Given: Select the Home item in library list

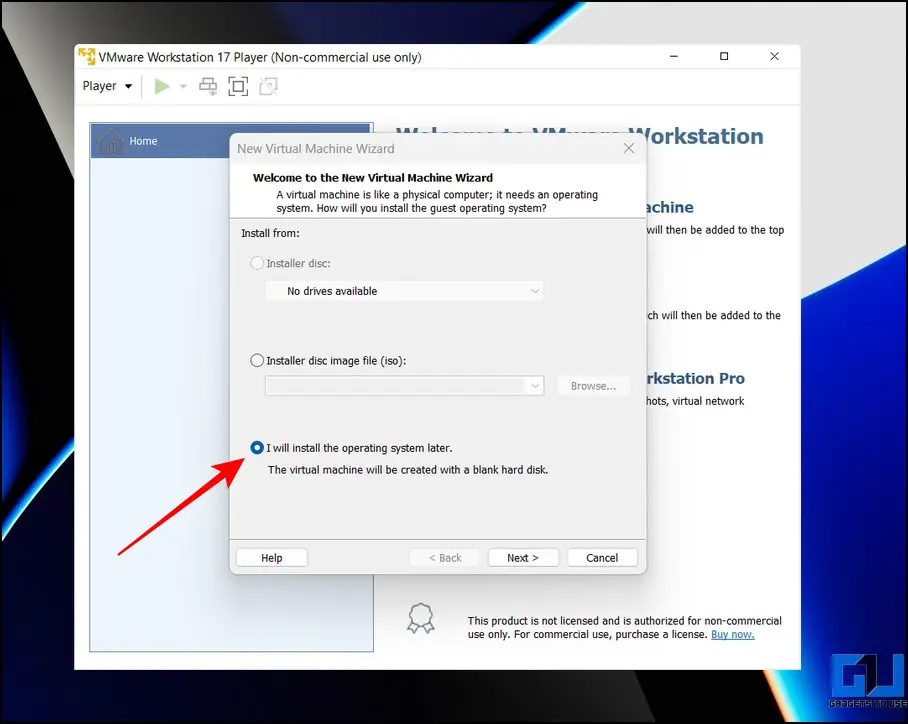Looking at the screenshot, I should (230, 141).
